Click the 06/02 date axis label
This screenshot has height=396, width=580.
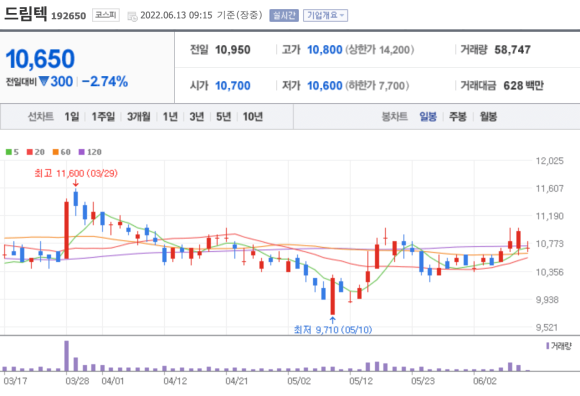pyautogui.click(x=485, y=381)
